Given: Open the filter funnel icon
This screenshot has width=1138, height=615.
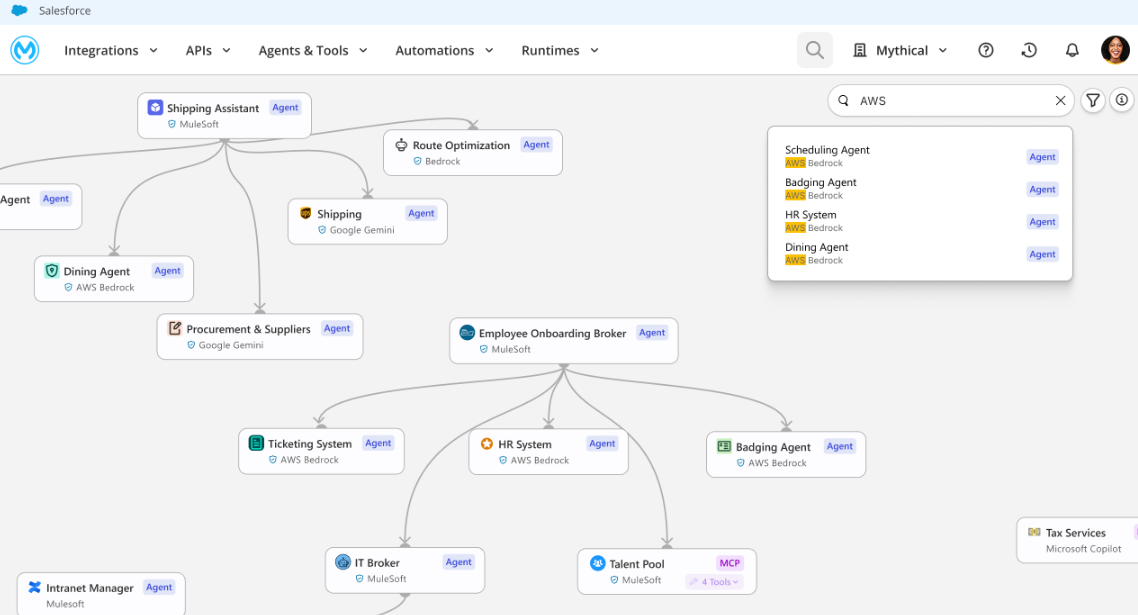Looking at the screenshot, I should coord(1093,100).
